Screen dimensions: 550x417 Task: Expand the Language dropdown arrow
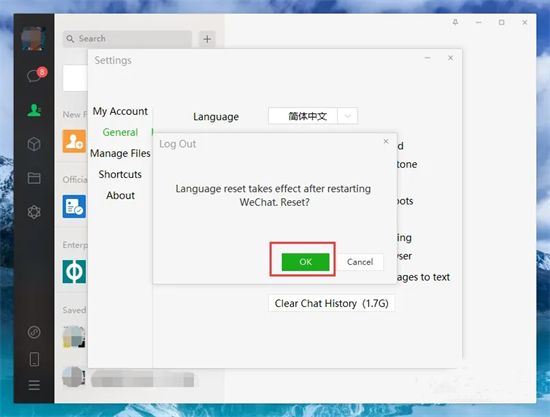pos(348,116)
